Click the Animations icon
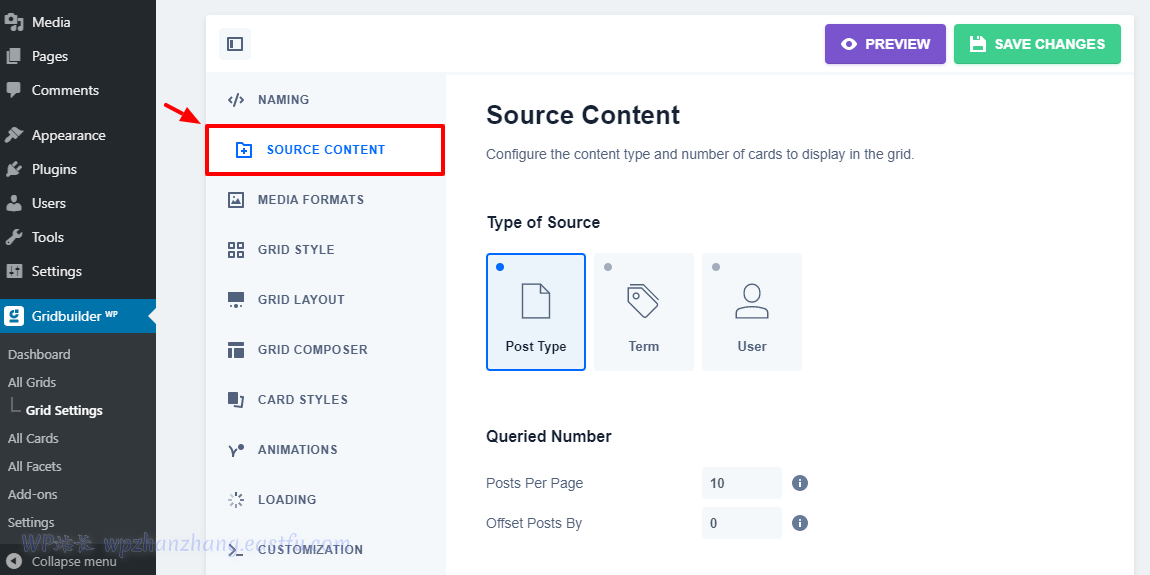 [235, 450]
